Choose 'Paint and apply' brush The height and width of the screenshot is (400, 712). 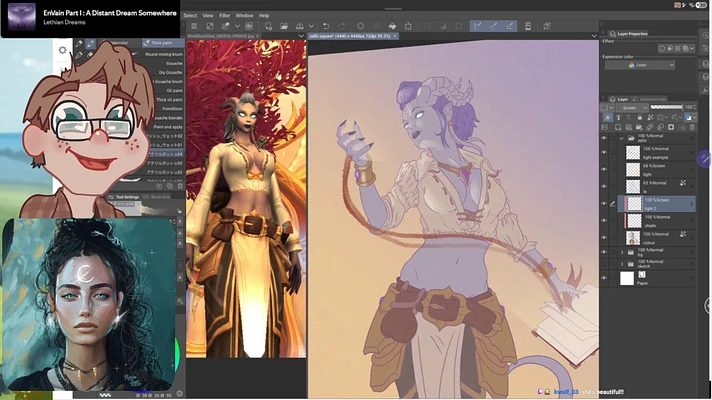point(168,127)
